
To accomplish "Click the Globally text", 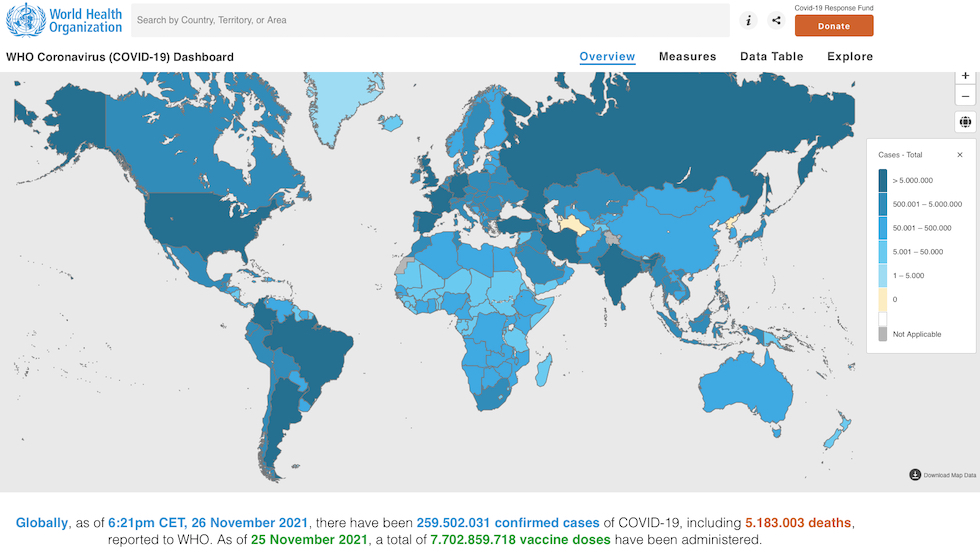I will tap(41, 523).
